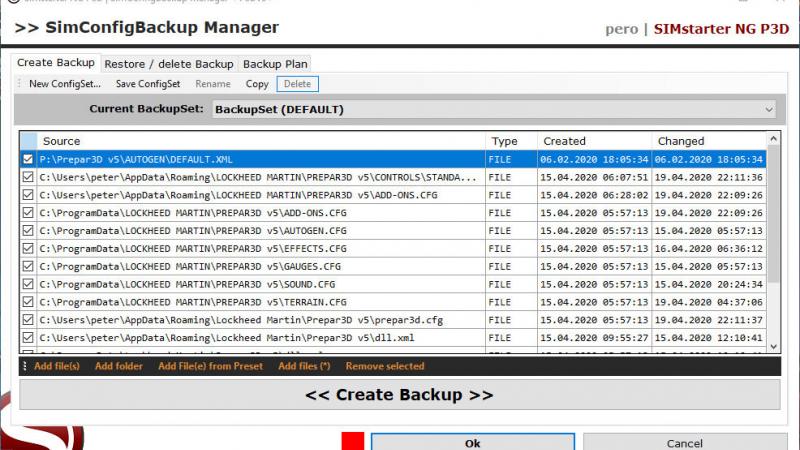
Task: Sort list by Source column header
Action: pos(261,141)
